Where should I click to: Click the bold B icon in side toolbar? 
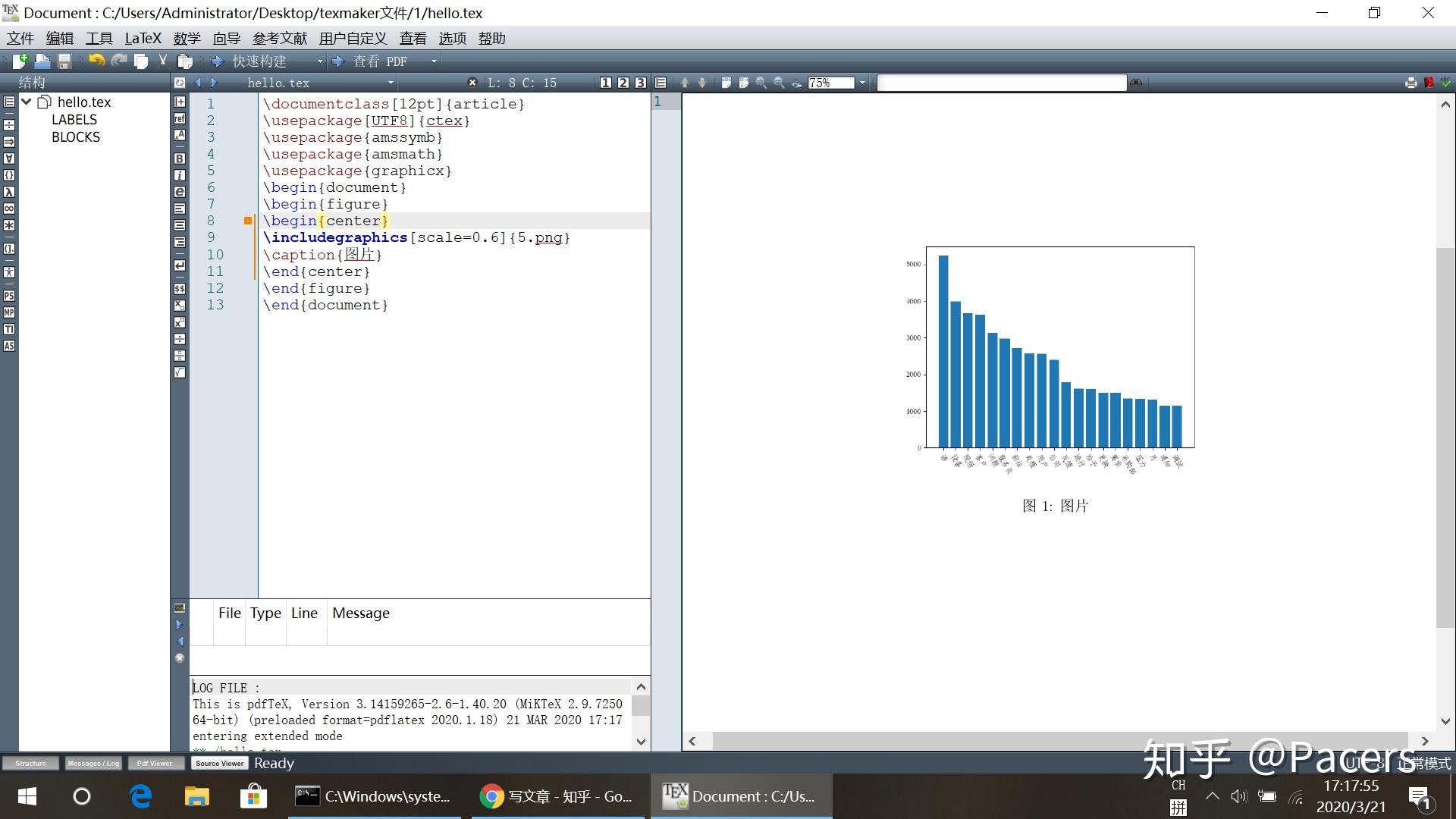[180, 158]
